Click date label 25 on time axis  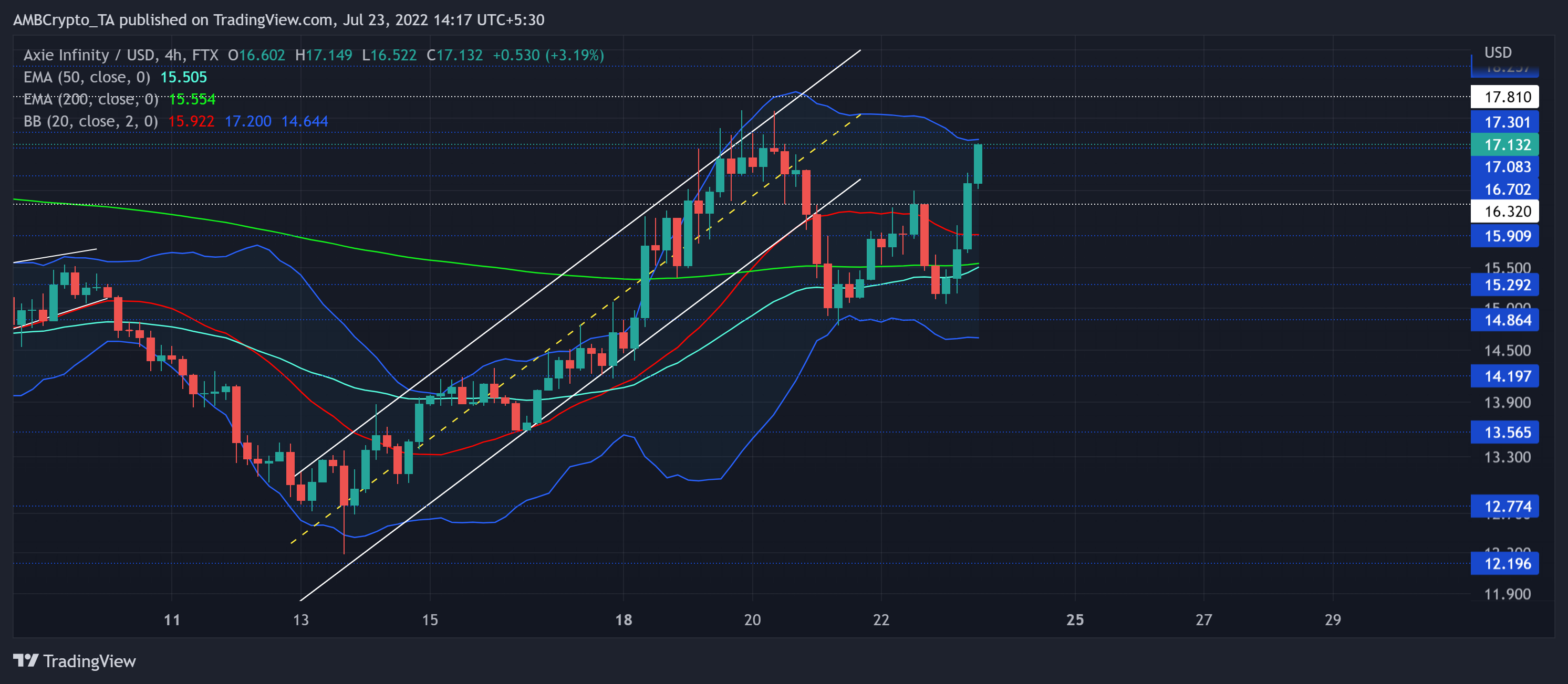1075,620
